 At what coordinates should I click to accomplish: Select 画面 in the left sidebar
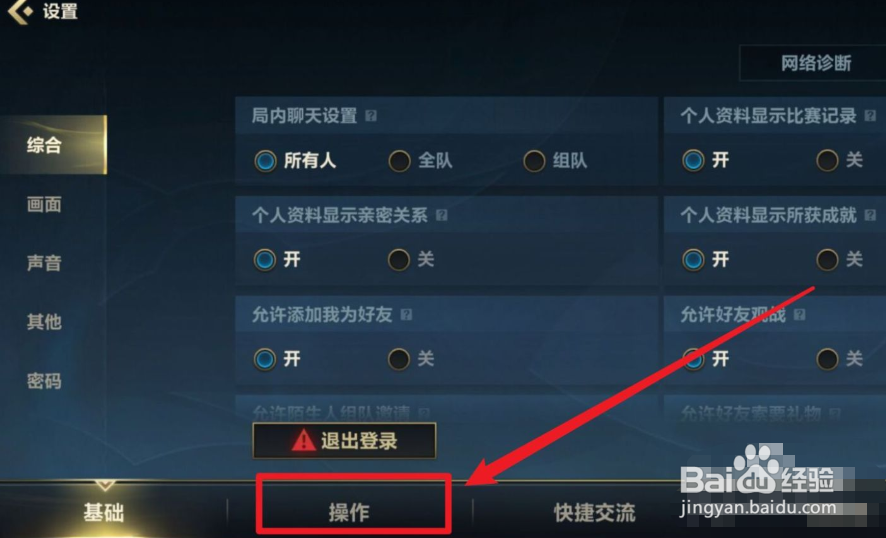click(x=44, y=204)
